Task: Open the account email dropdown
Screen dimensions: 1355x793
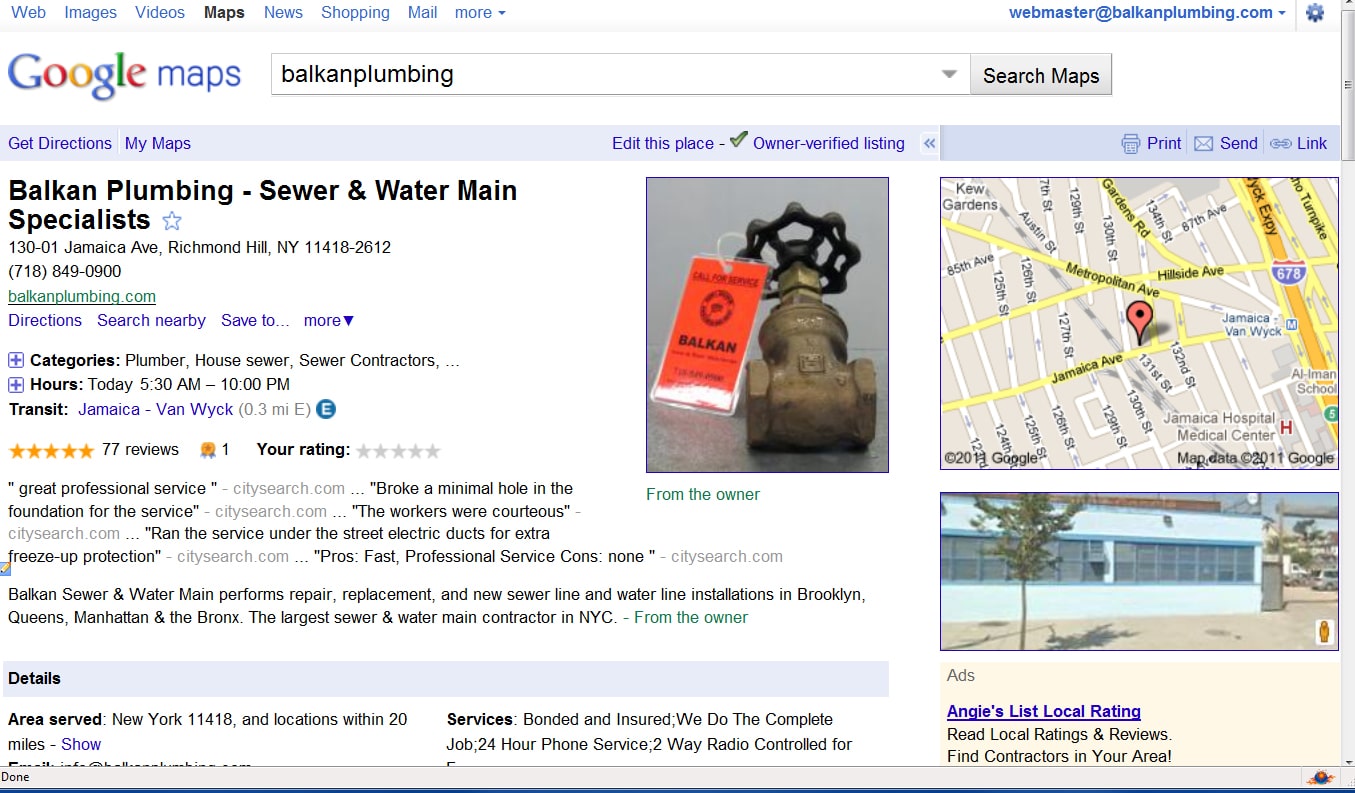Action: coord(1147,13)
